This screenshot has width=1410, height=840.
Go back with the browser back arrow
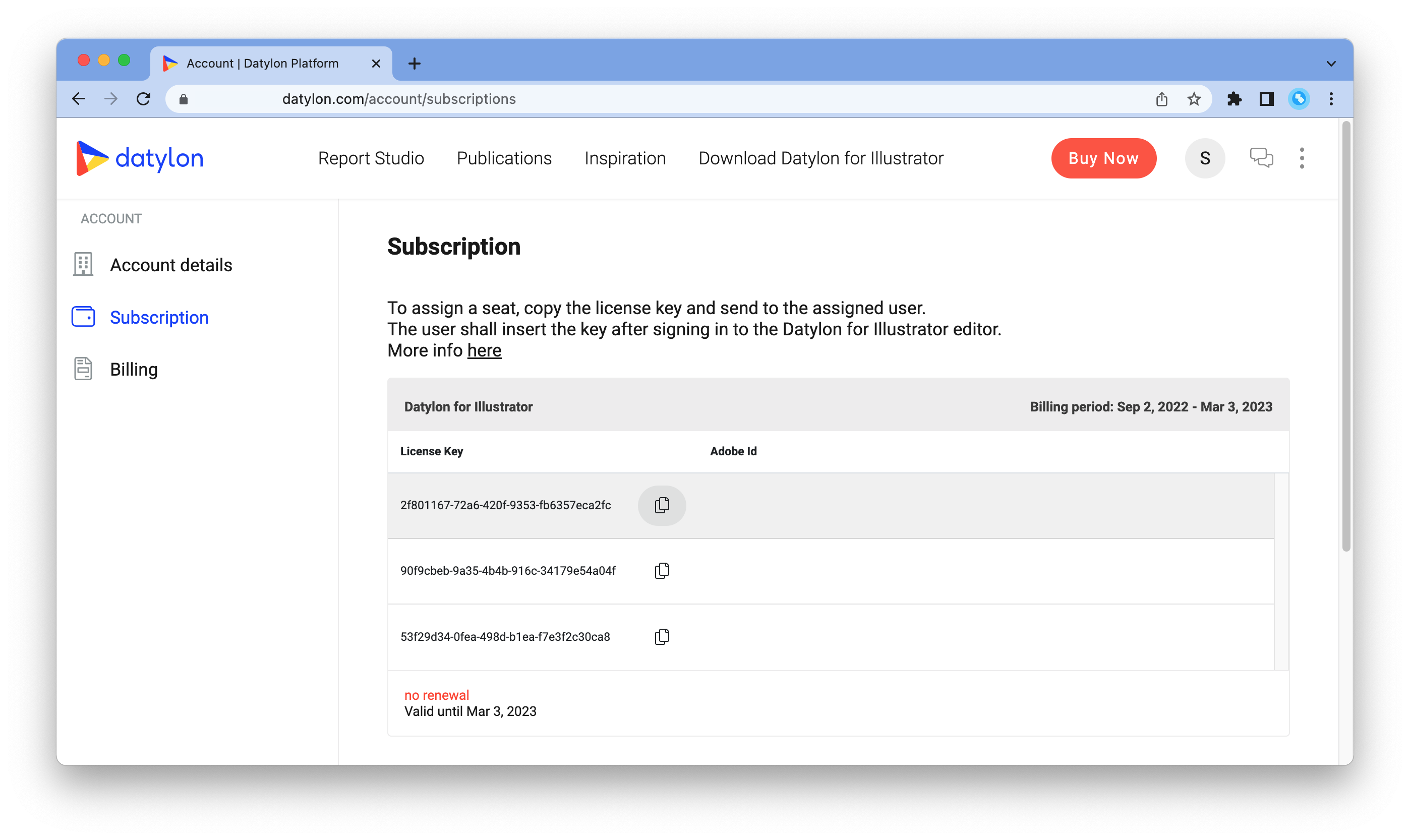pos(79,99)
